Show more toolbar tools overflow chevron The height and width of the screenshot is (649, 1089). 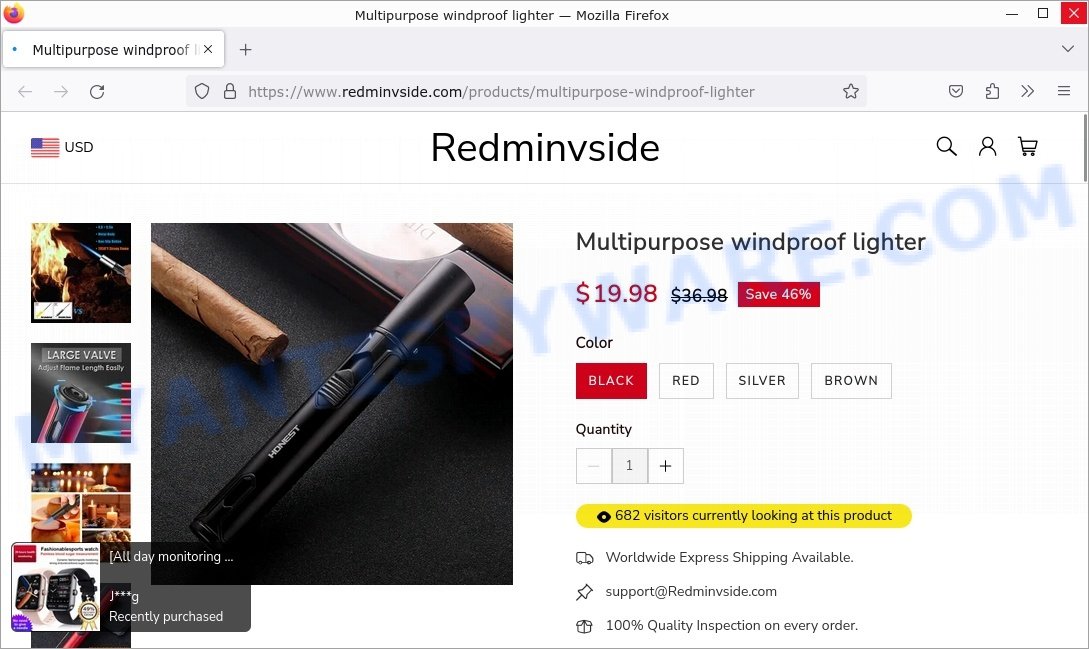pos(1027,92)
